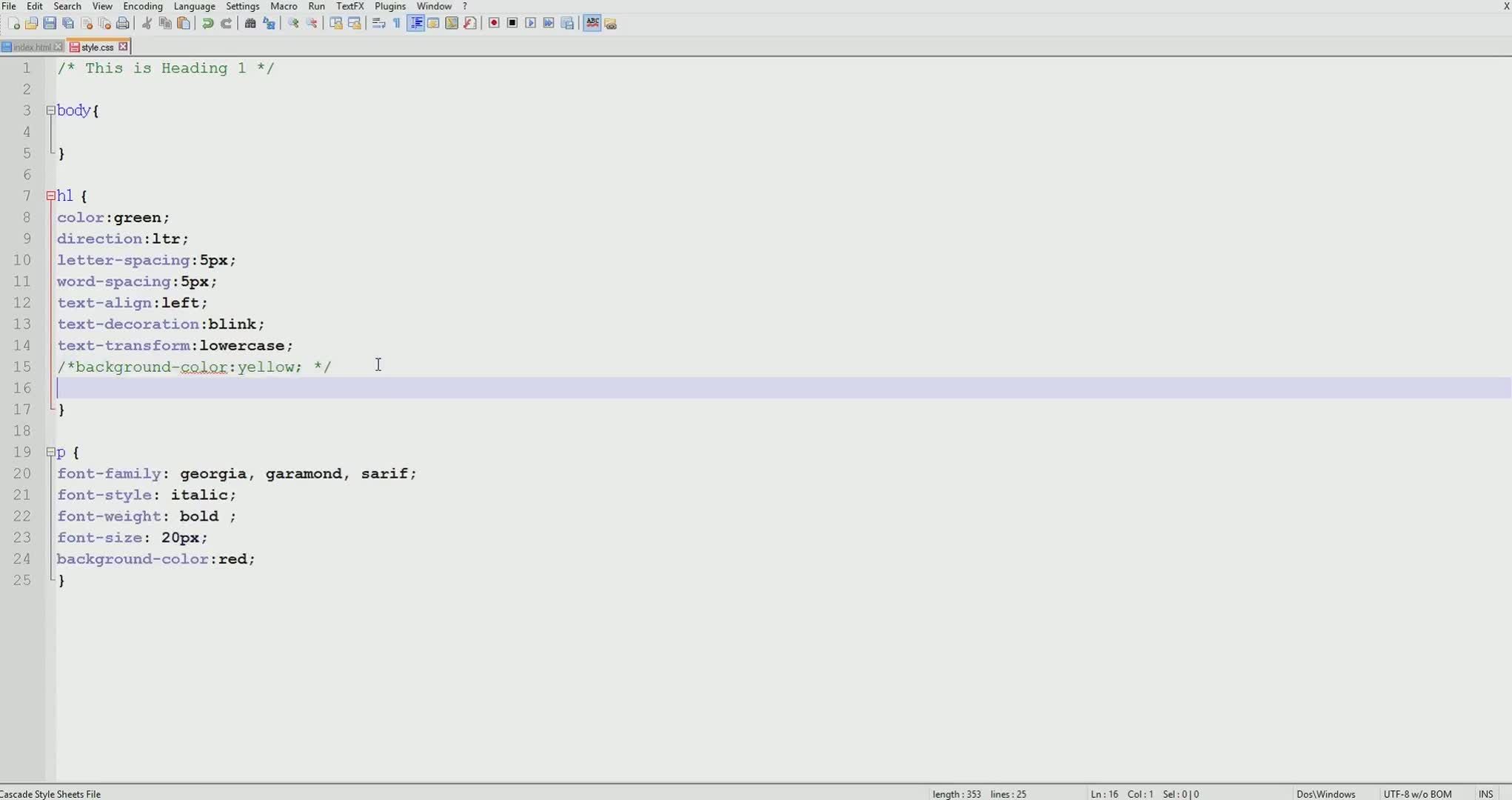Click the Print icon in toolbar
Image resolution: width=1512 pixels, height=800 pixels.
coord(123,24)
